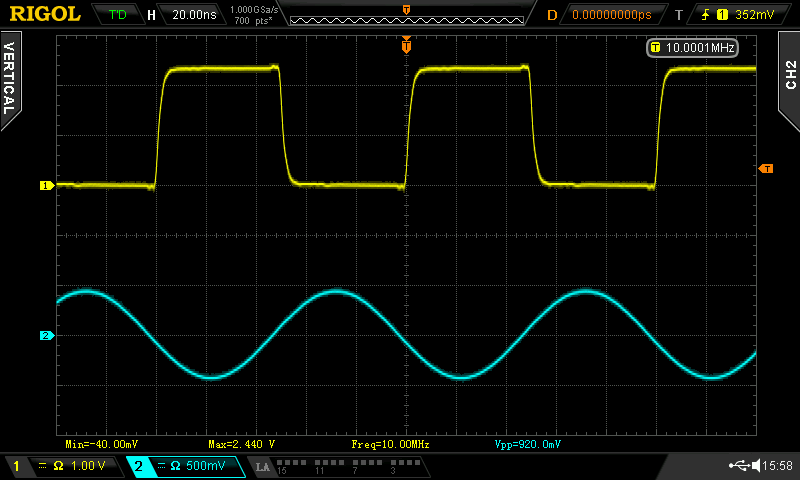
Task: Click the rising edge trigger icon
Action: pos(708,15)
